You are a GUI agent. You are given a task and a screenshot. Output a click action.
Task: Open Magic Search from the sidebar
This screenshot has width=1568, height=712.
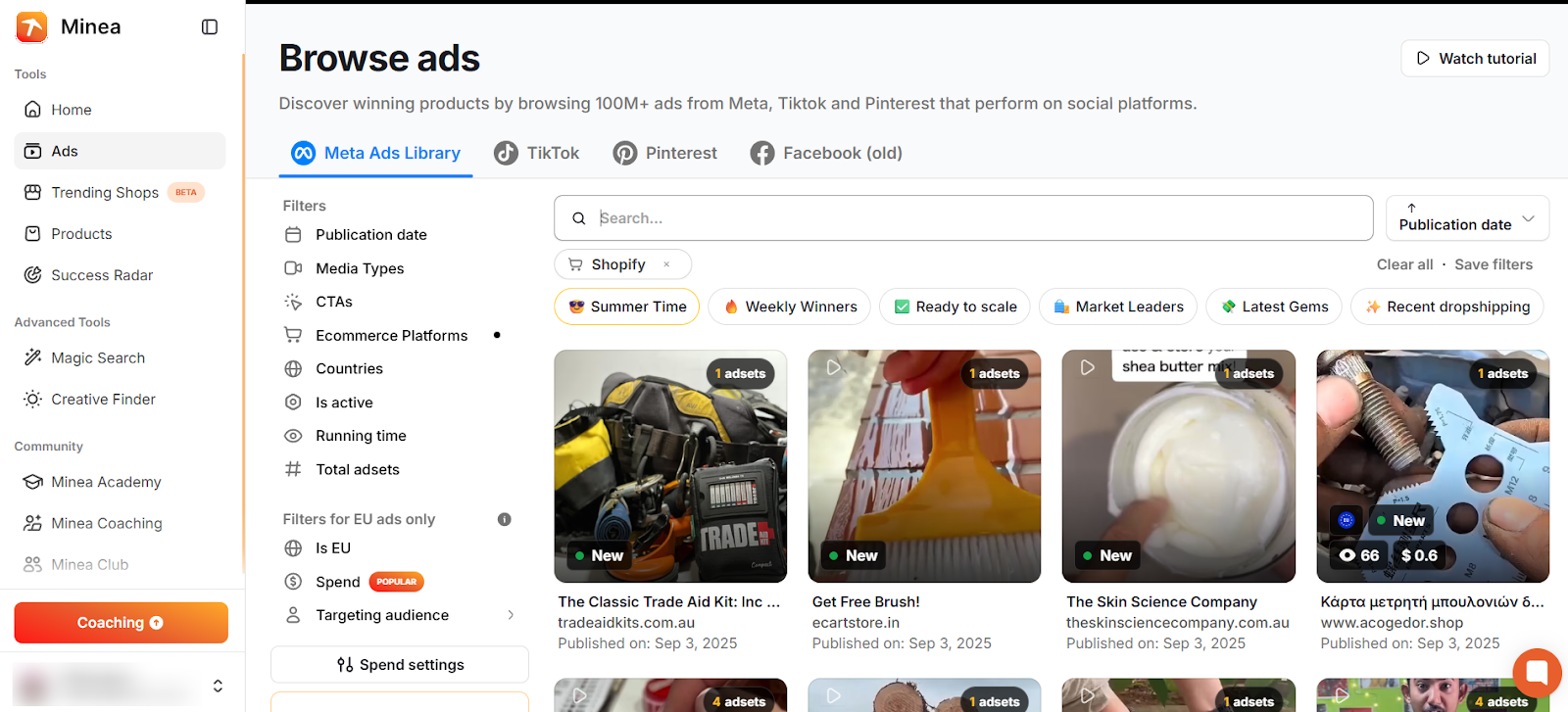[97, 358]
